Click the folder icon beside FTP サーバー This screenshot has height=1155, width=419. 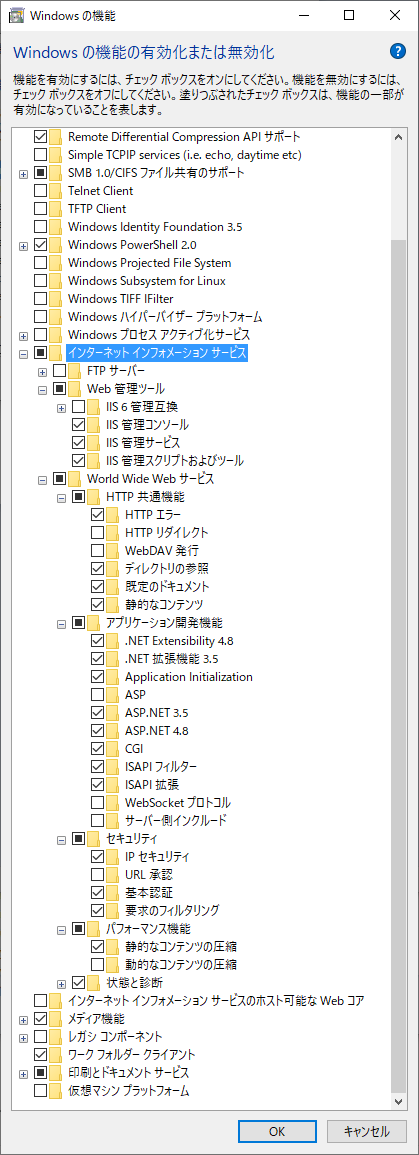tap(74, 371)
